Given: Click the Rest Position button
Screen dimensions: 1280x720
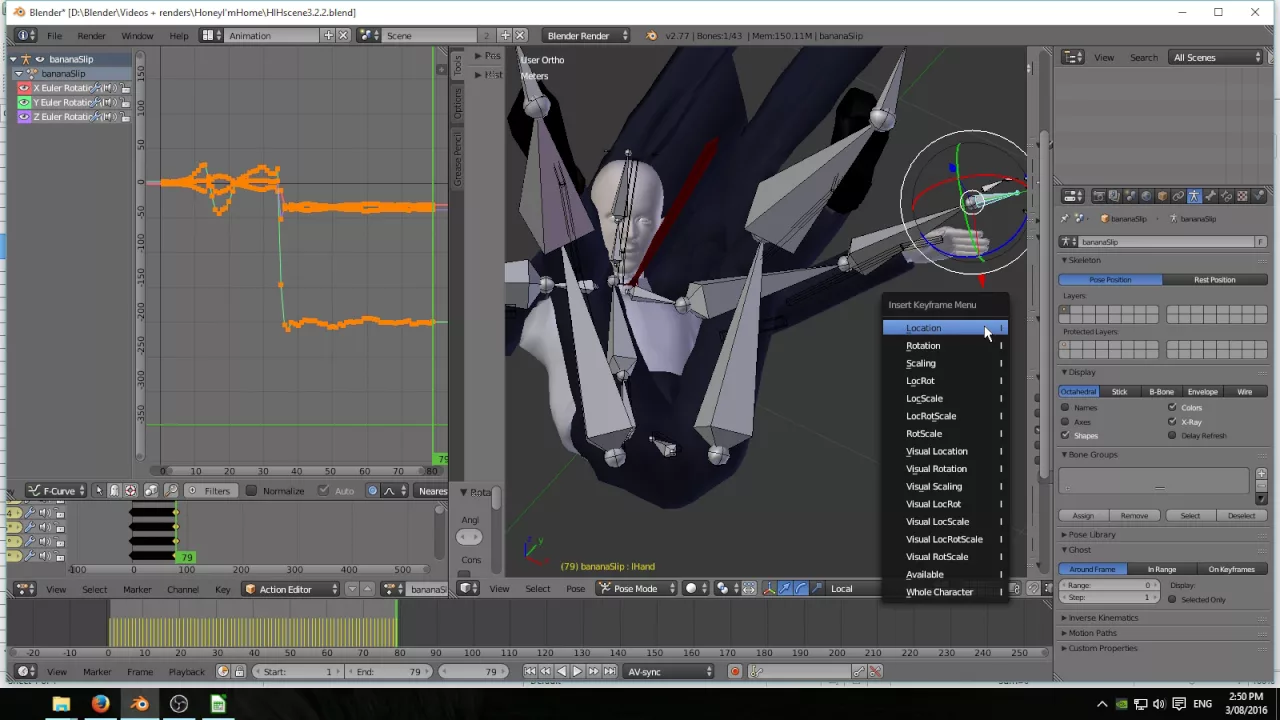Looking at the screenshot, I should (x=1214, y=280).
